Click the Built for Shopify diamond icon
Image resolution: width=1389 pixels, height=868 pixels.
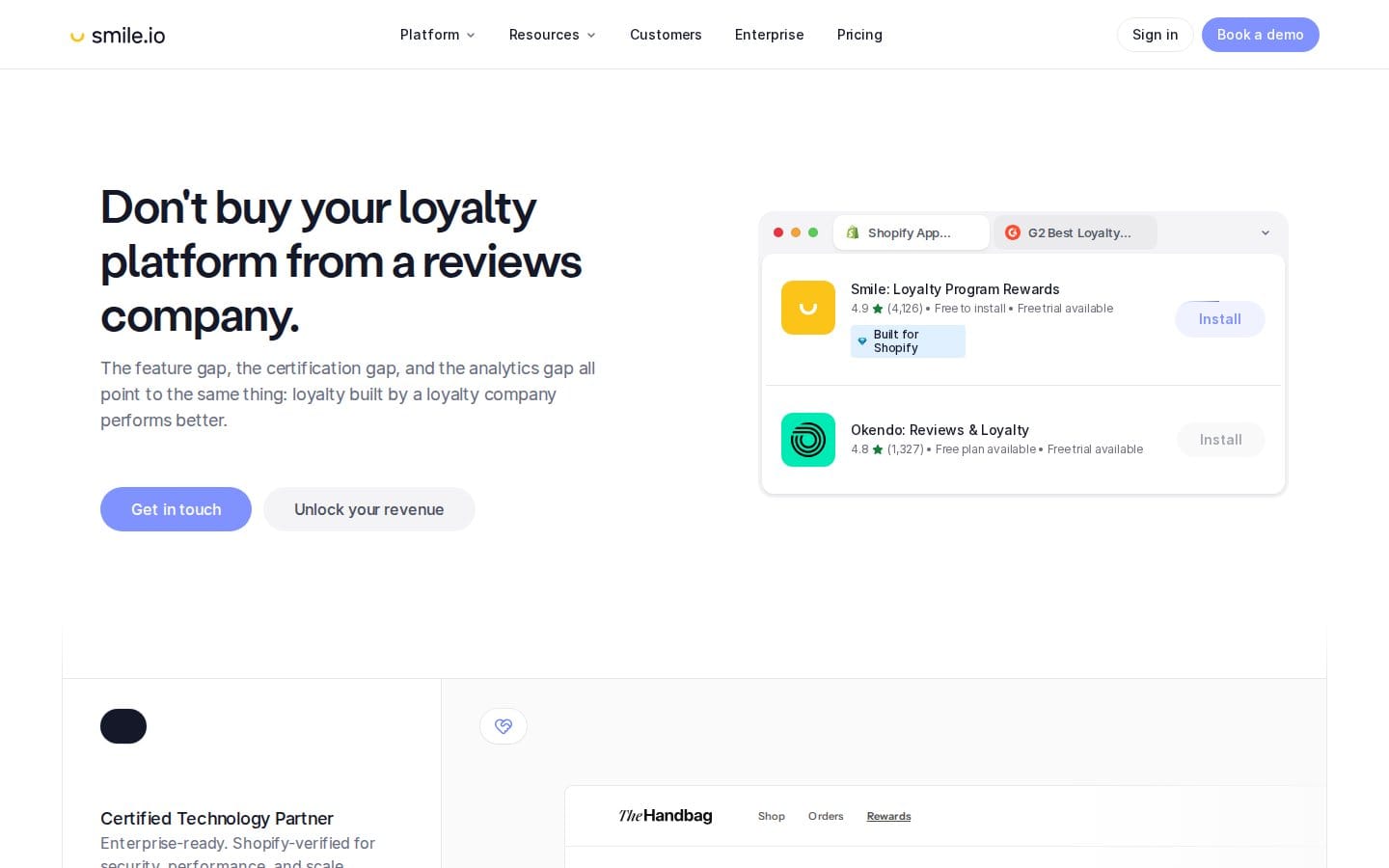point(862,341)
